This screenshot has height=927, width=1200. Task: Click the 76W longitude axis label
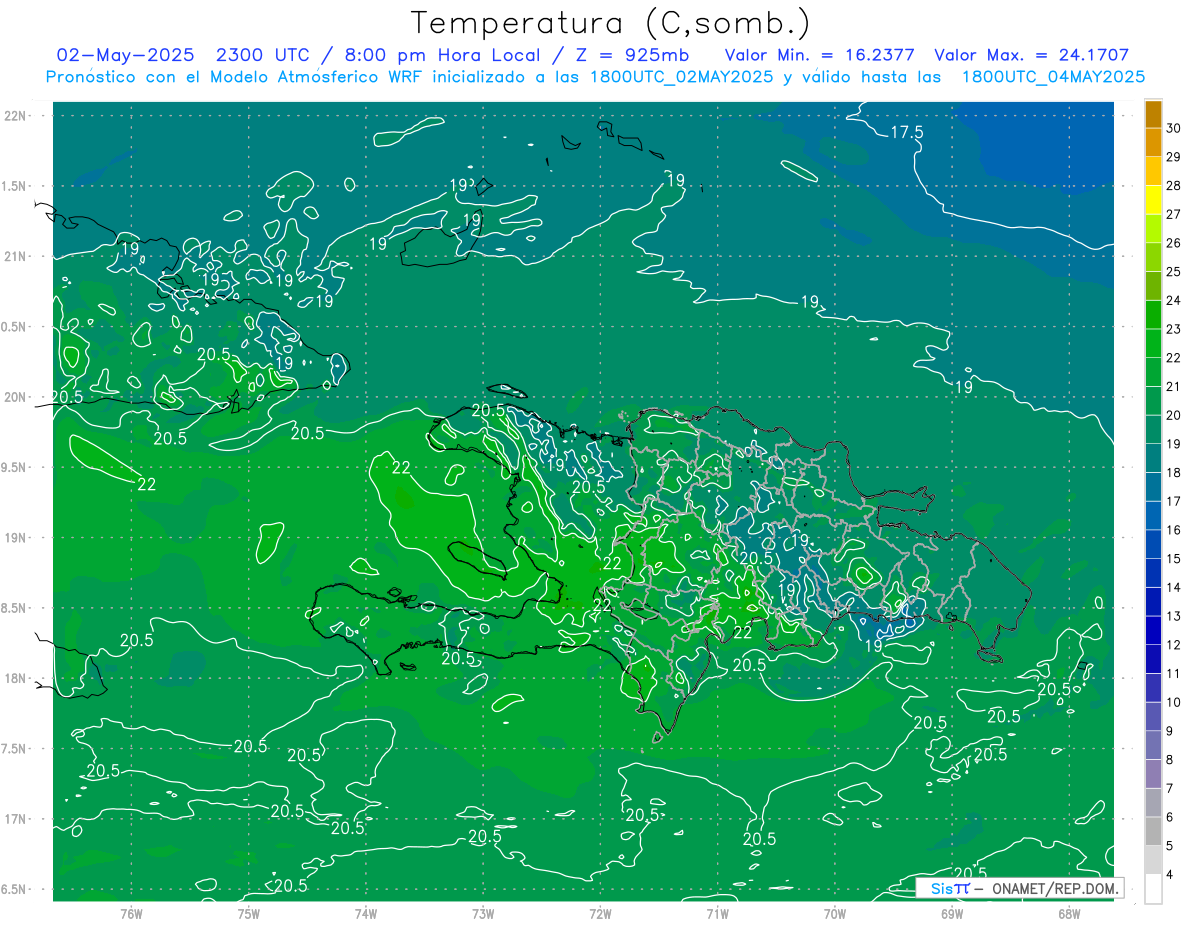click(131, 914)
